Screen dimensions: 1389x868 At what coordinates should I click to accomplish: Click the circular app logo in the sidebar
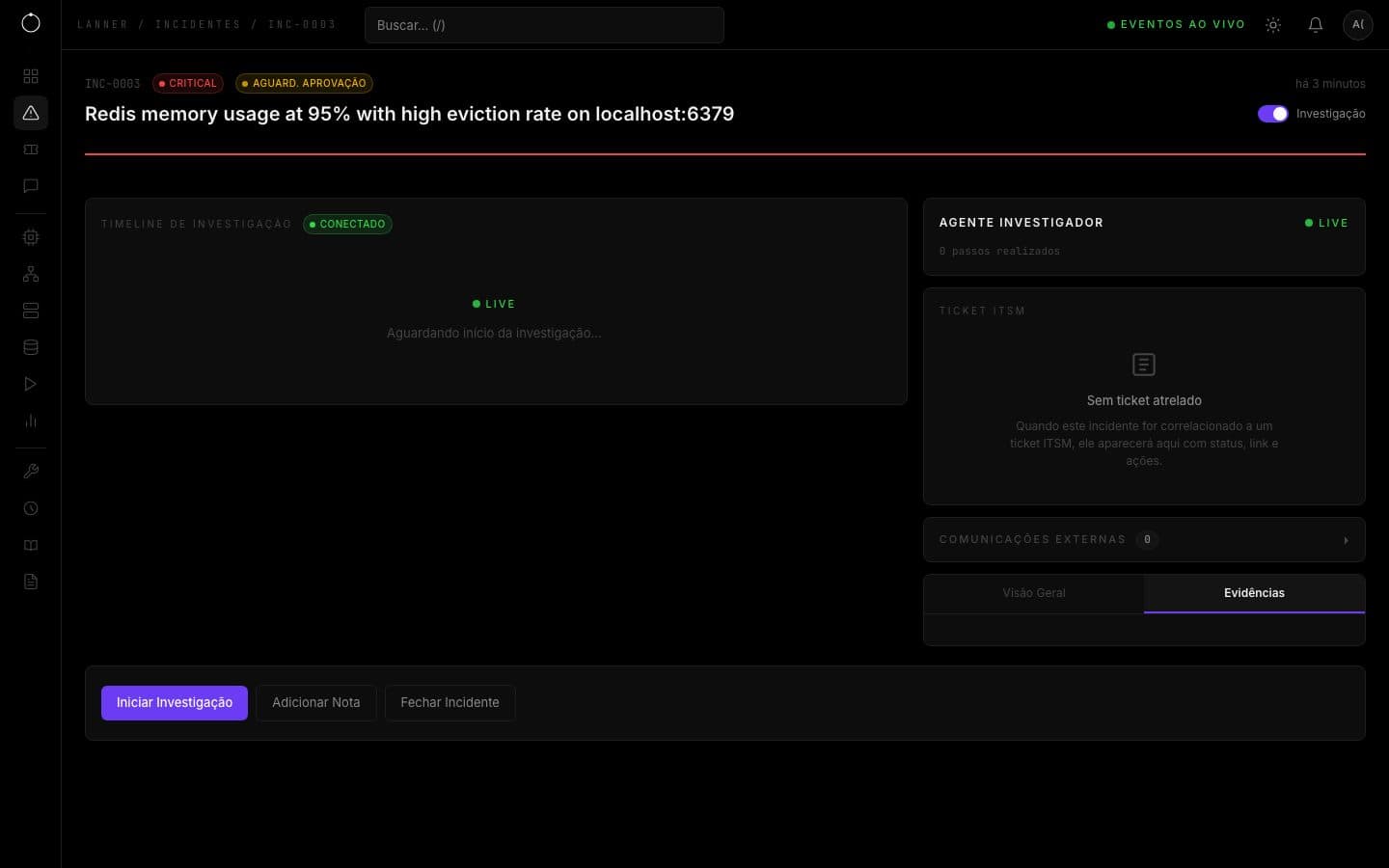(31, 23)
